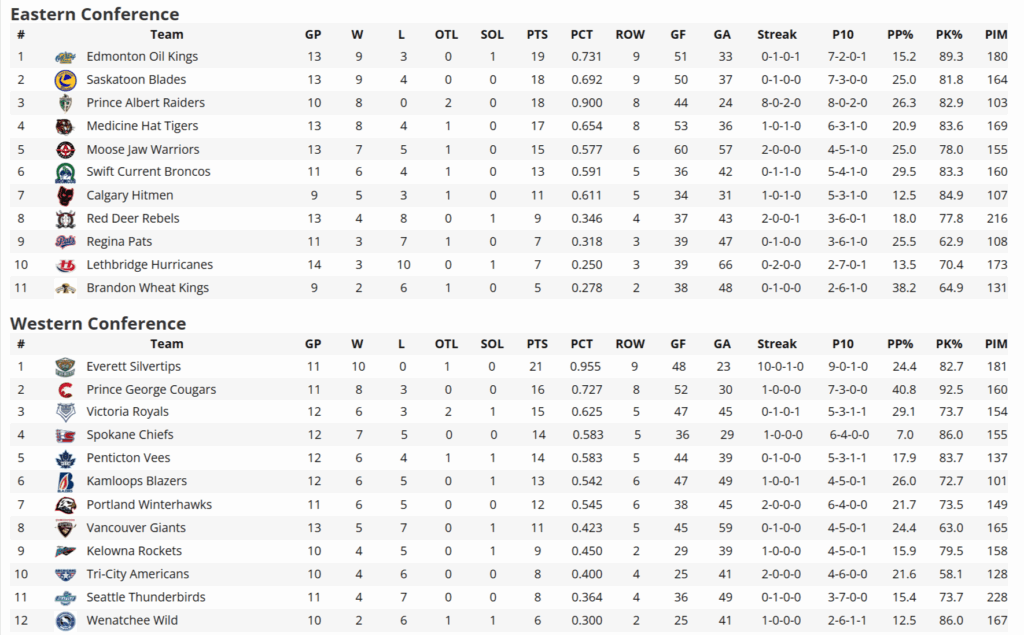
Task: Click the Edmonton Oil Kings team logo
Action: pyautogui.click(x=65, y=57)
